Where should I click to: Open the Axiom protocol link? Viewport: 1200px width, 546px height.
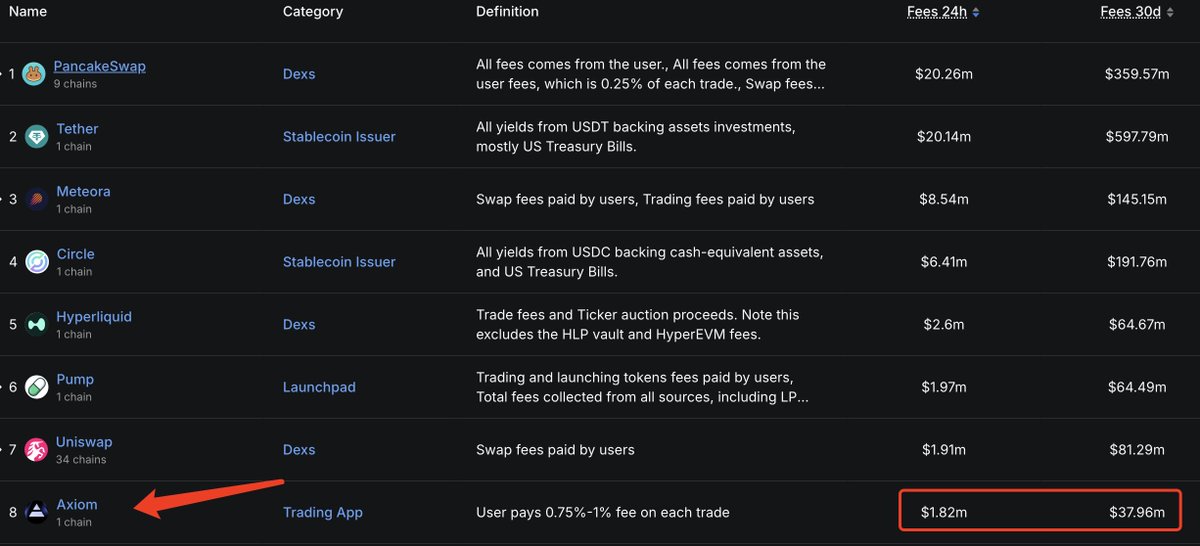tap(77, 505)
